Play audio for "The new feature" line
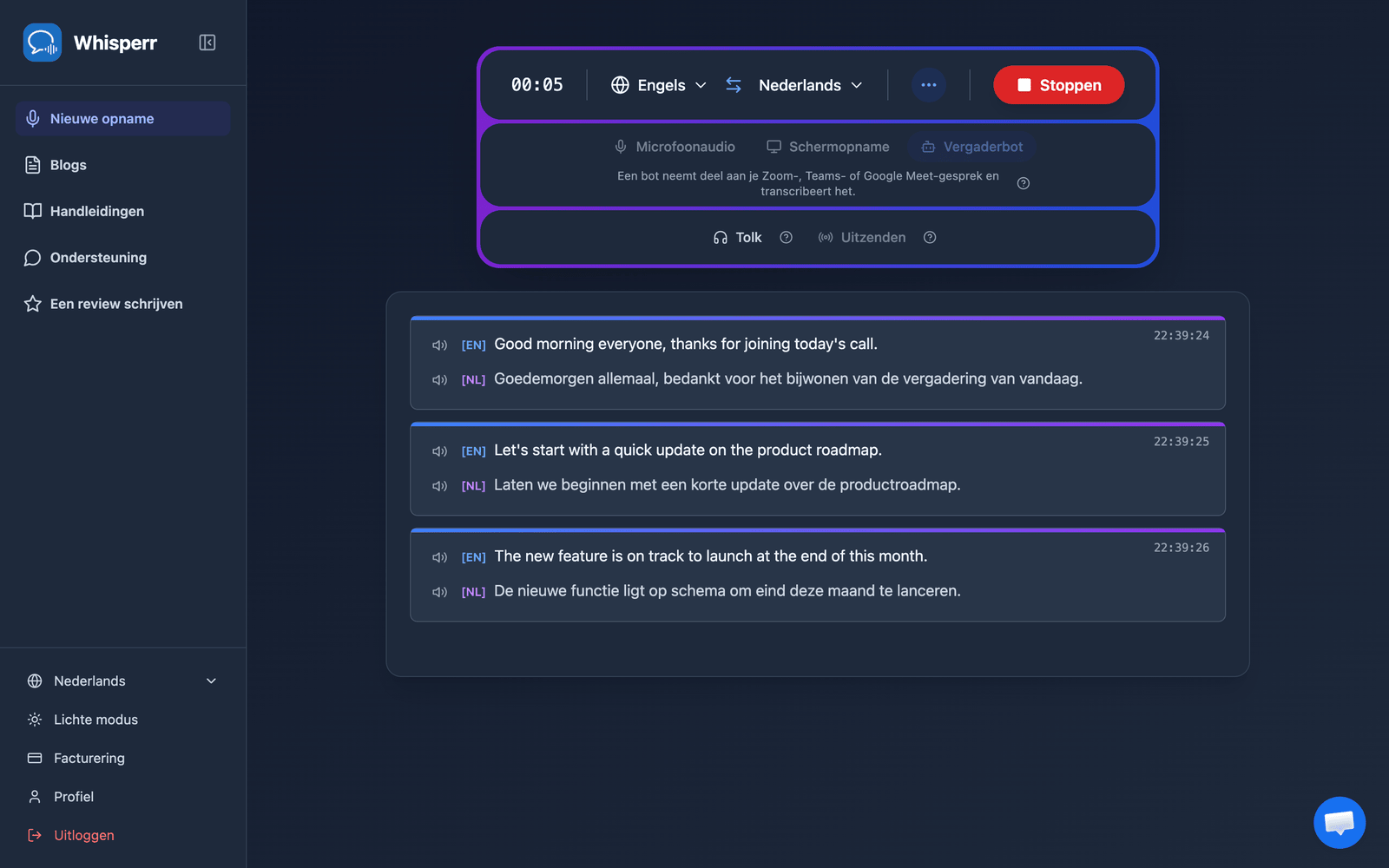Viewport: 1389px width, 868px height. click(440, 557)
